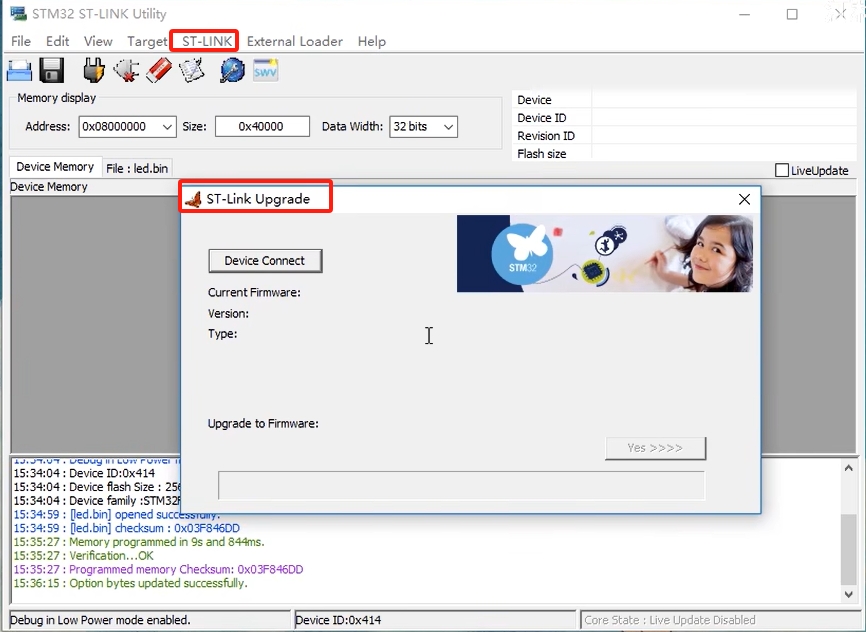
Task: Toggle the LiveUpdate checkbox
Action: tap(781, 170)
